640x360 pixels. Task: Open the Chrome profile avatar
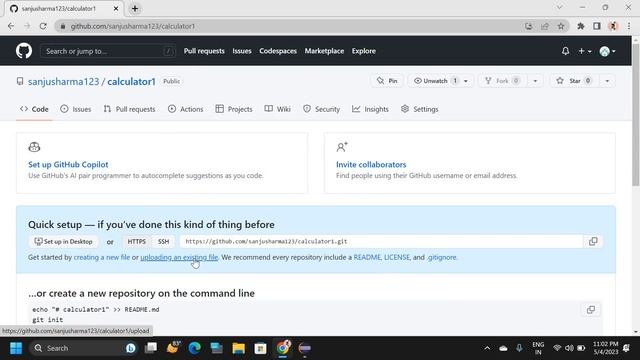613,26
